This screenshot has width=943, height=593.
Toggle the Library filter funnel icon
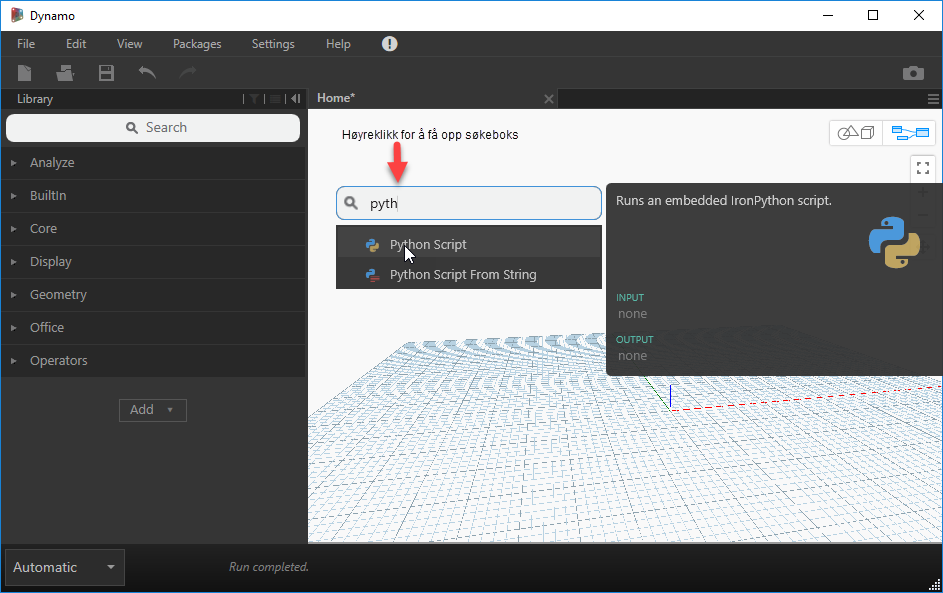click(254, 99)
